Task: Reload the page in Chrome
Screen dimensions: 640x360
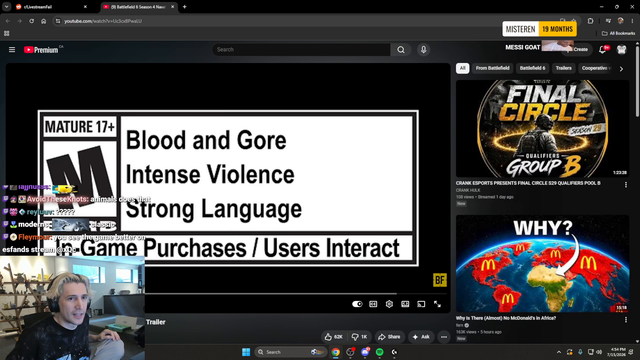Action: (31, 21)
